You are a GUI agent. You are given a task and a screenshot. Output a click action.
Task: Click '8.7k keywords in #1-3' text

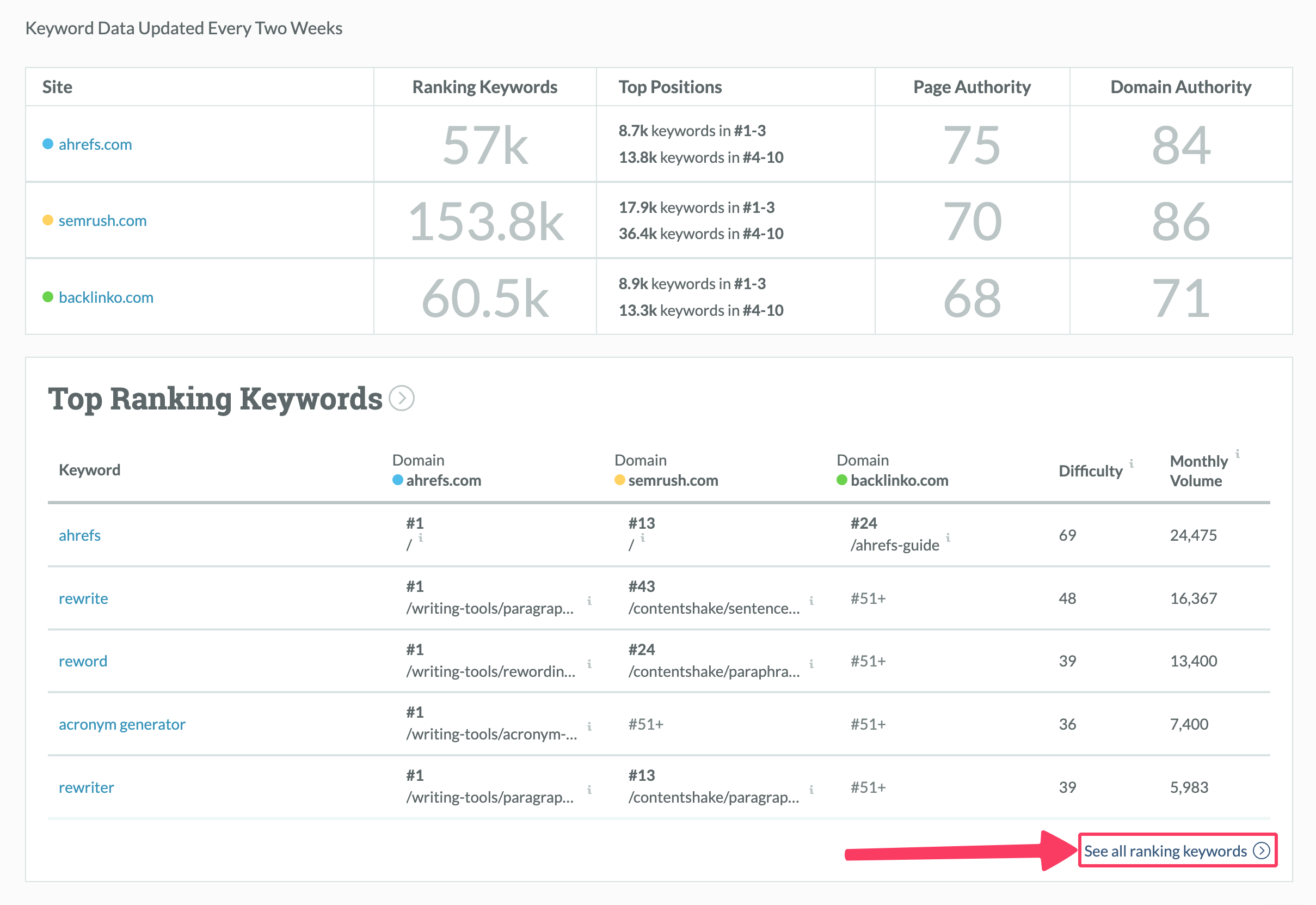click(692, 131)
